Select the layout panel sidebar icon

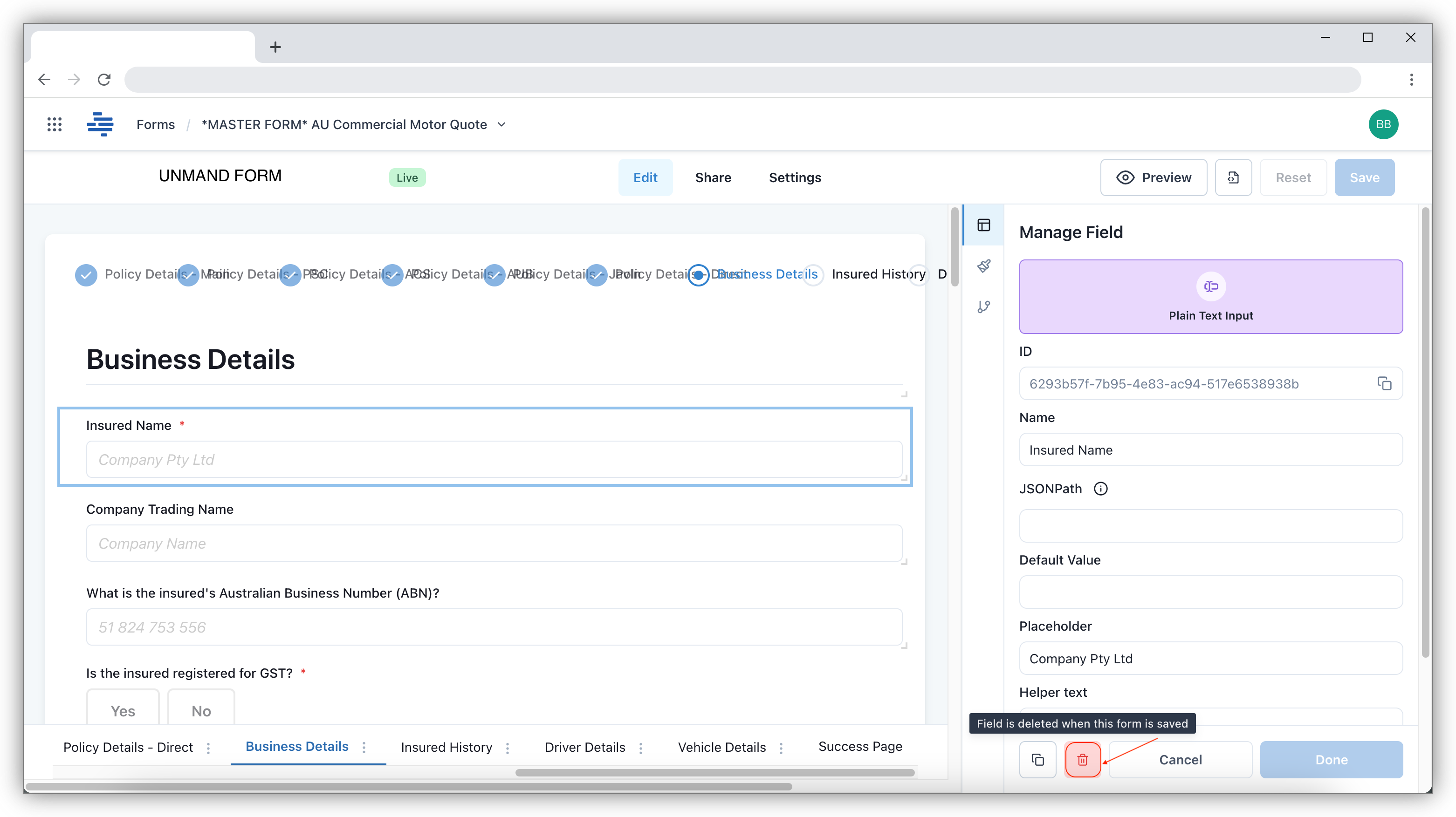pyautogui.click(x=984, y=225)
